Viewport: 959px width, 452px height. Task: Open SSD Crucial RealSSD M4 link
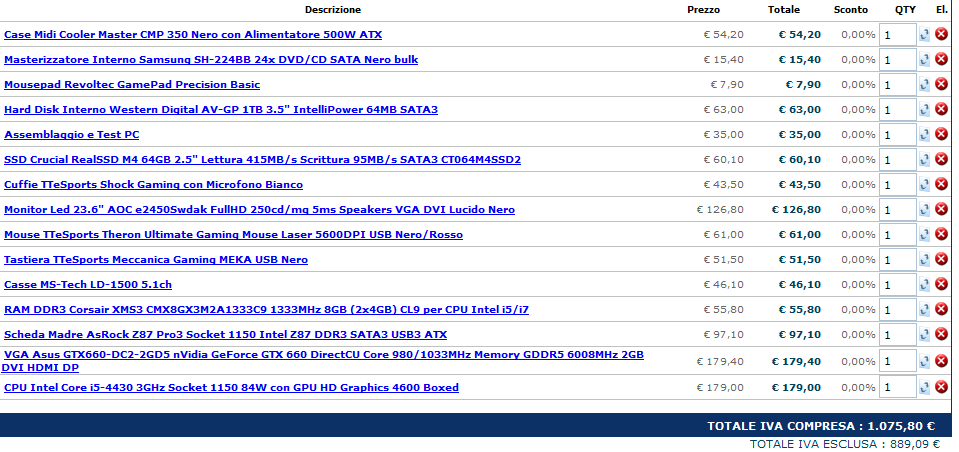tap(262, 160)
